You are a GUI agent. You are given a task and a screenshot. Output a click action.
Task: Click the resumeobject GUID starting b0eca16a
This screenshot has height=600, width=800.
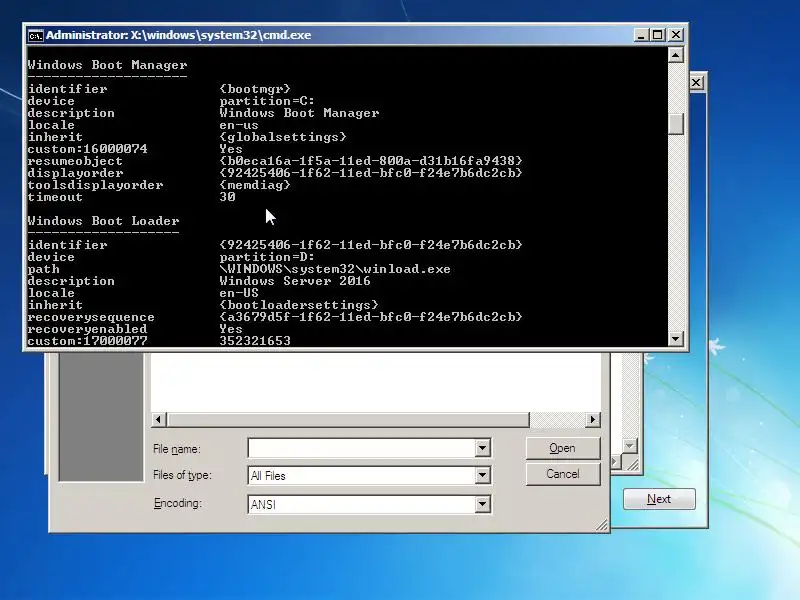coord(371,161)
